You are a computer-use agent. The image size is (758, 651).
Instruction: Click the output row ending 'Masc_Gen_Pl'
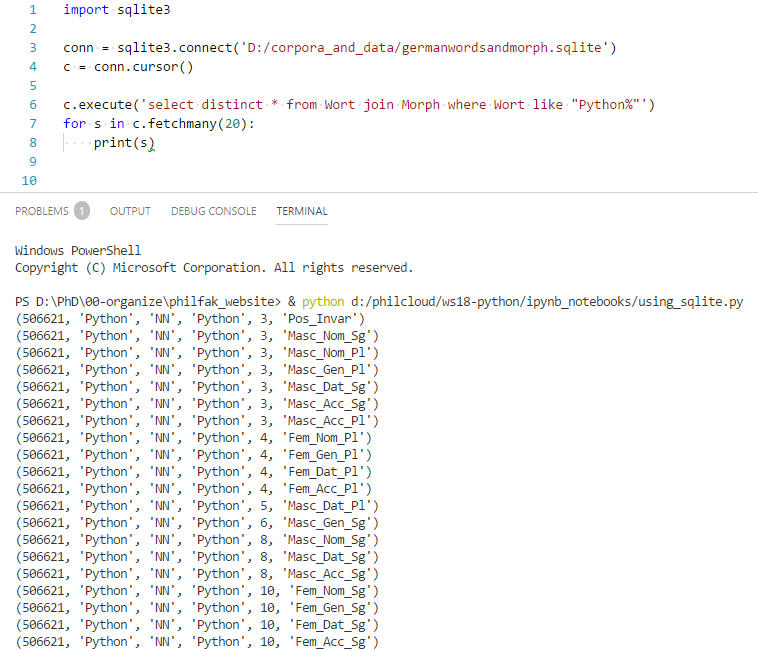197,370
